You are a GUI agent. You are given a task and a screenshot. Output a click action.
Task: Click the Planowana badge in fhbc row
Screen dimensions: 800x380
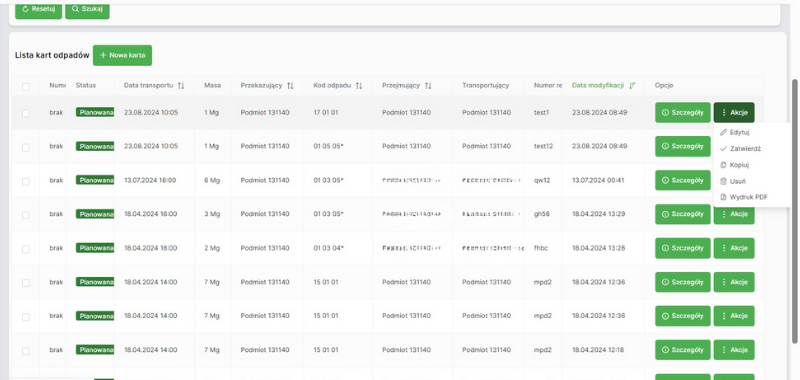coord(95,247)
